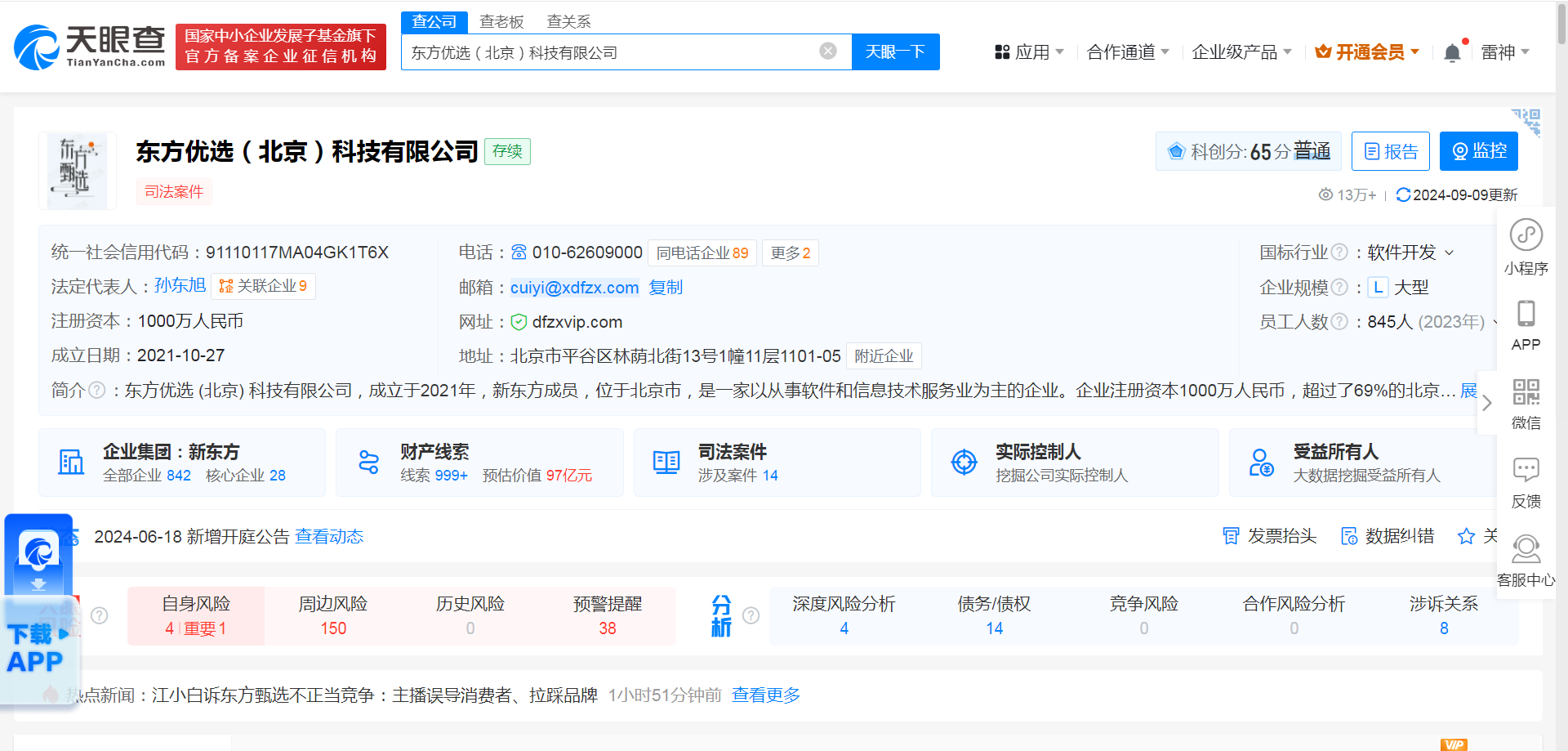Open the 科创分 65分 score badge
The width and height of the screenshot is (1568, 751).
1249,151
